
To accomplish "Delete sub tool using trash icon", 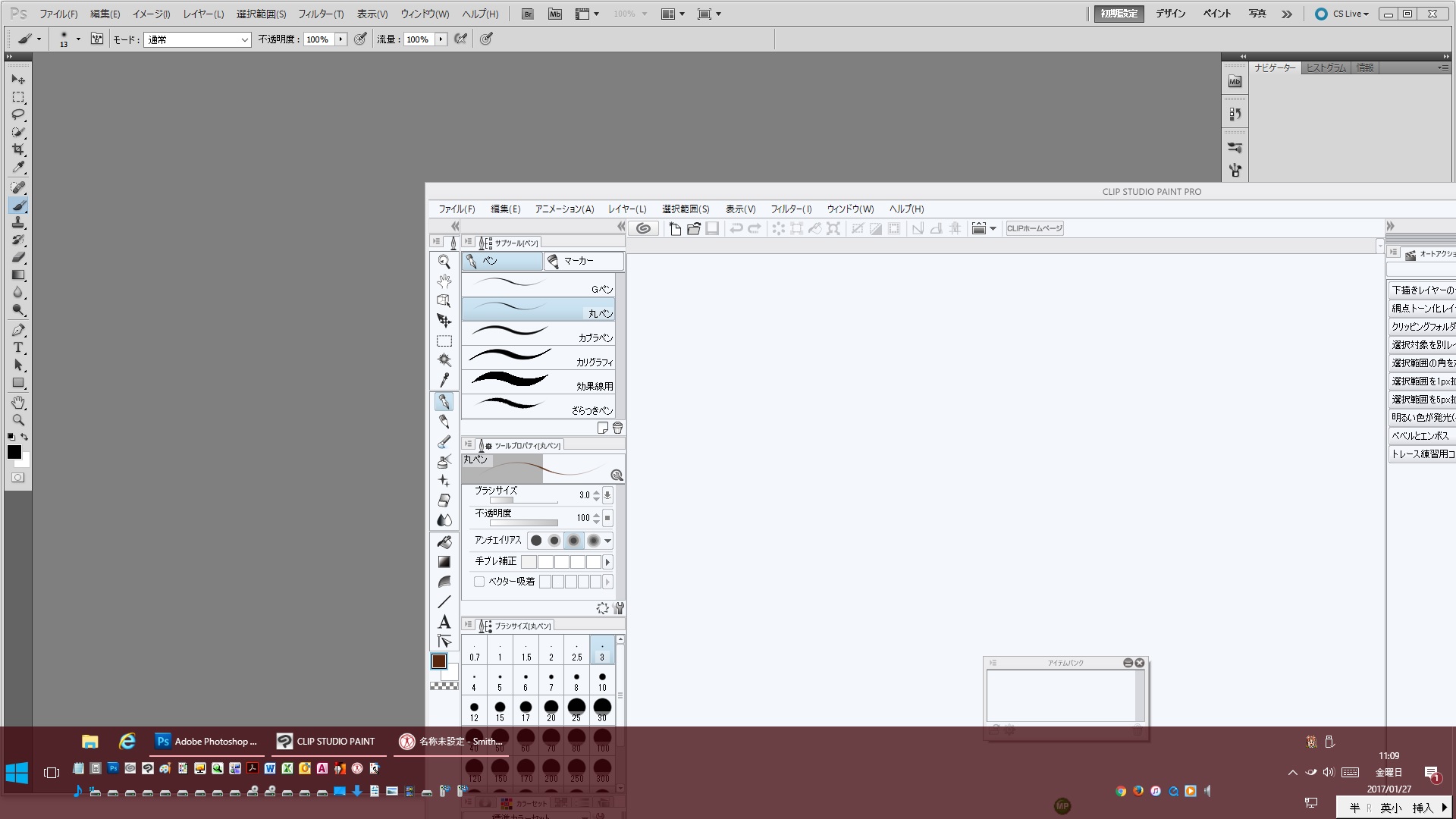I will point(617,428).
